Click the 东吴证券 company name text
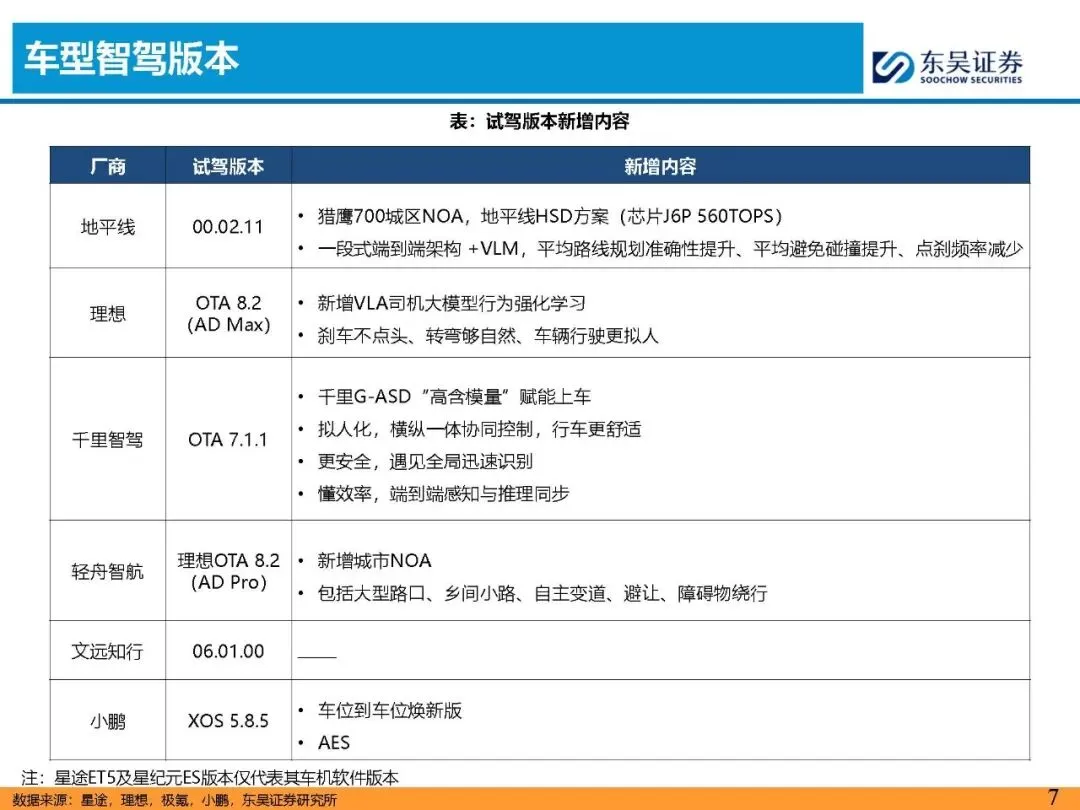This screenshot has height=810, width=1080. coord(971,63)
